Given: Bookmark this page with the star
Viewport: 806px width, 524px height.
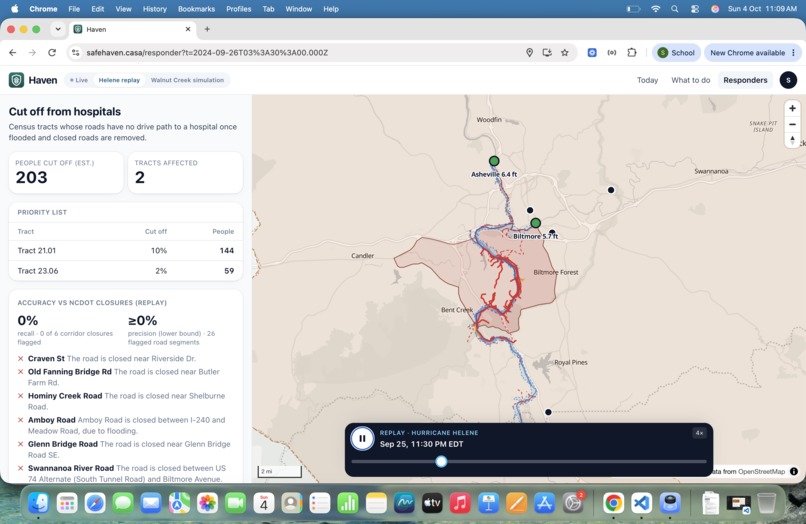Looking at the screenshot, I should pyautogui.click(x=564, y=52).
